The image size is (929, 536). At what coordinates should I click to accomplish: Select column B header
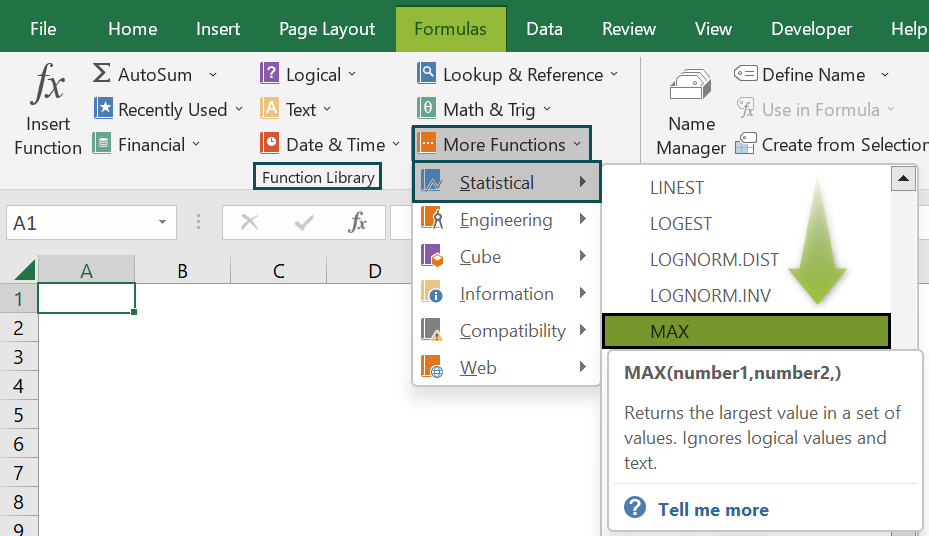click(x=182, y=271)
